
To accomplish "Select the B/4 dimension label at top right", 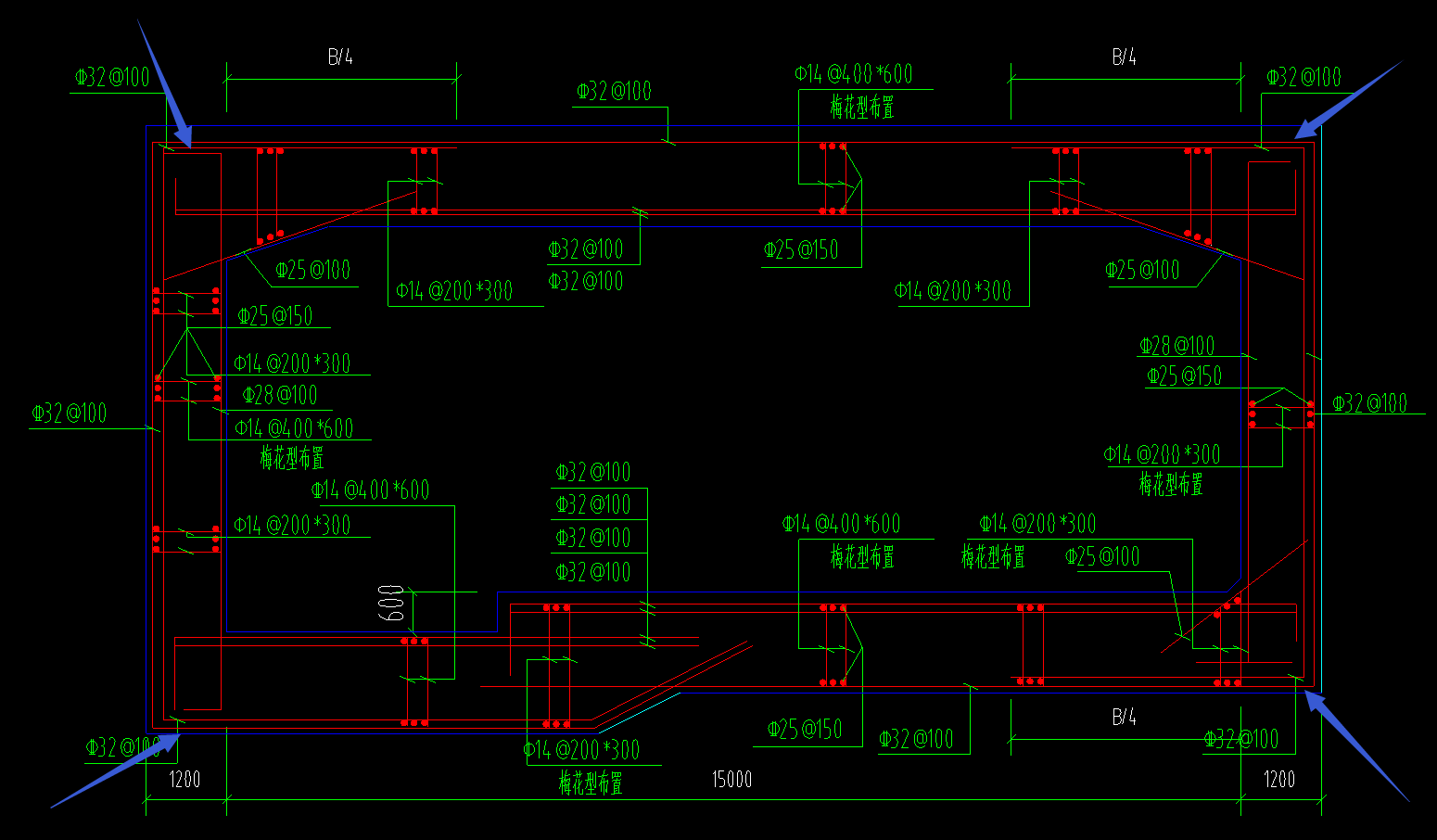I will (1125, 57).
